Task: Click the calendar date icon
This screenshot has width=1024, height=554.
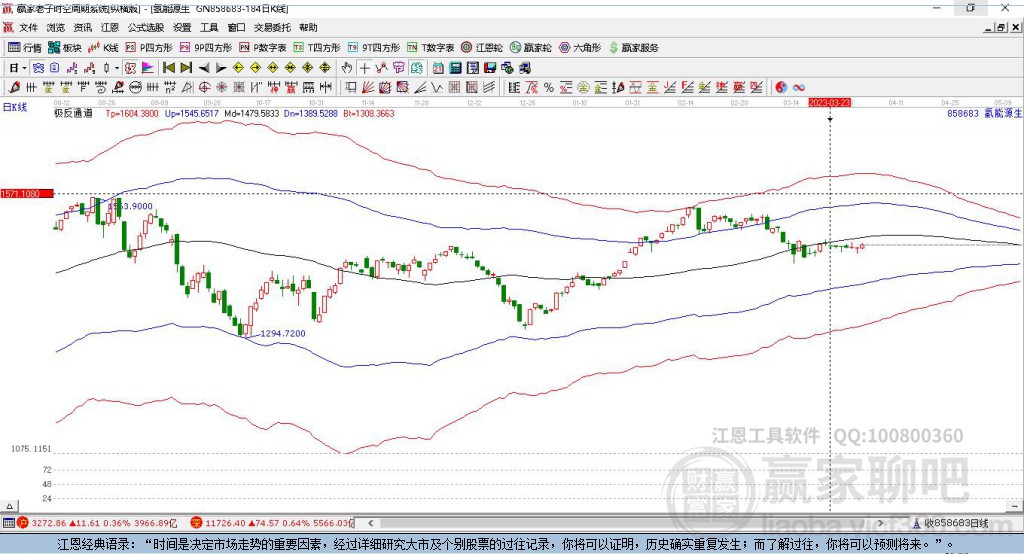Action: (438, 68)
